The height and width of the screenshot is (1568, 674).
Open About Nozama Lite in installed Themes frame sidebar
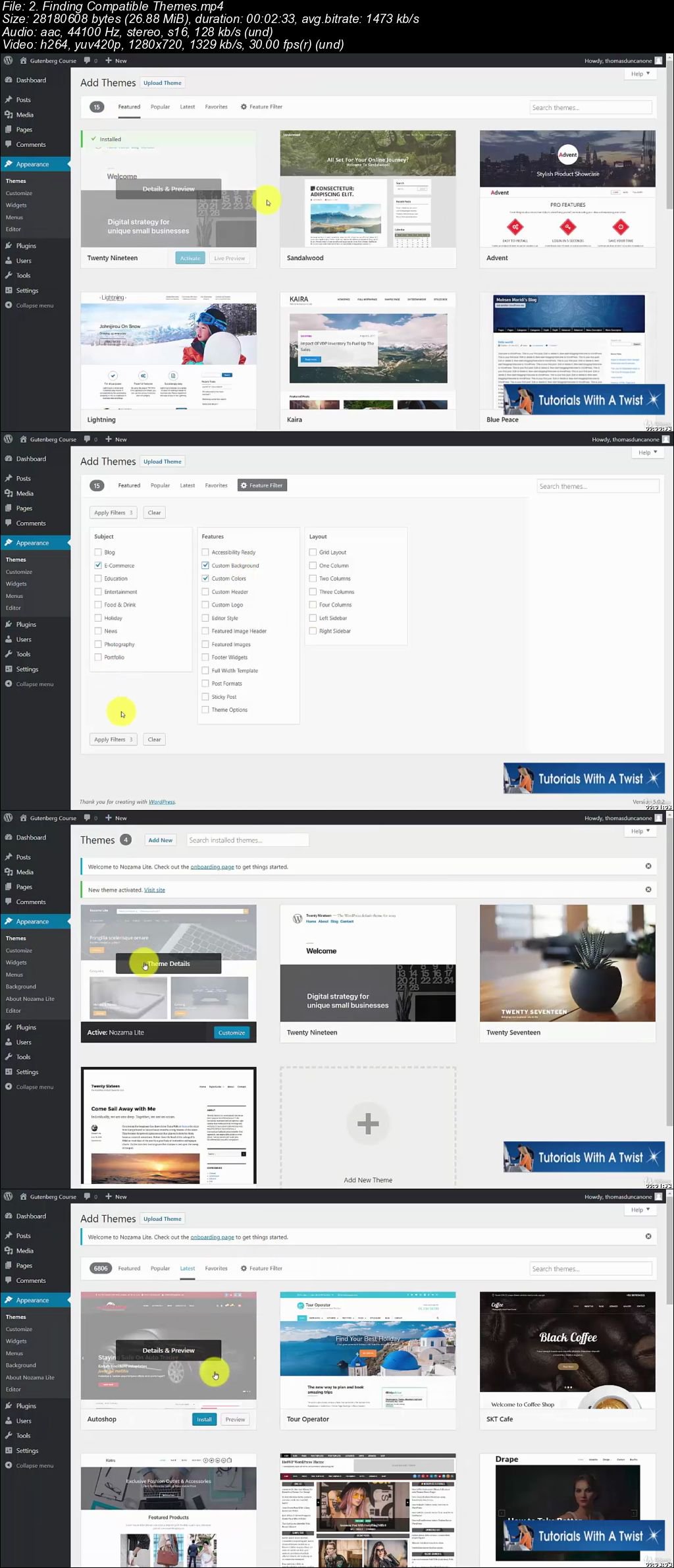point(30,999)
